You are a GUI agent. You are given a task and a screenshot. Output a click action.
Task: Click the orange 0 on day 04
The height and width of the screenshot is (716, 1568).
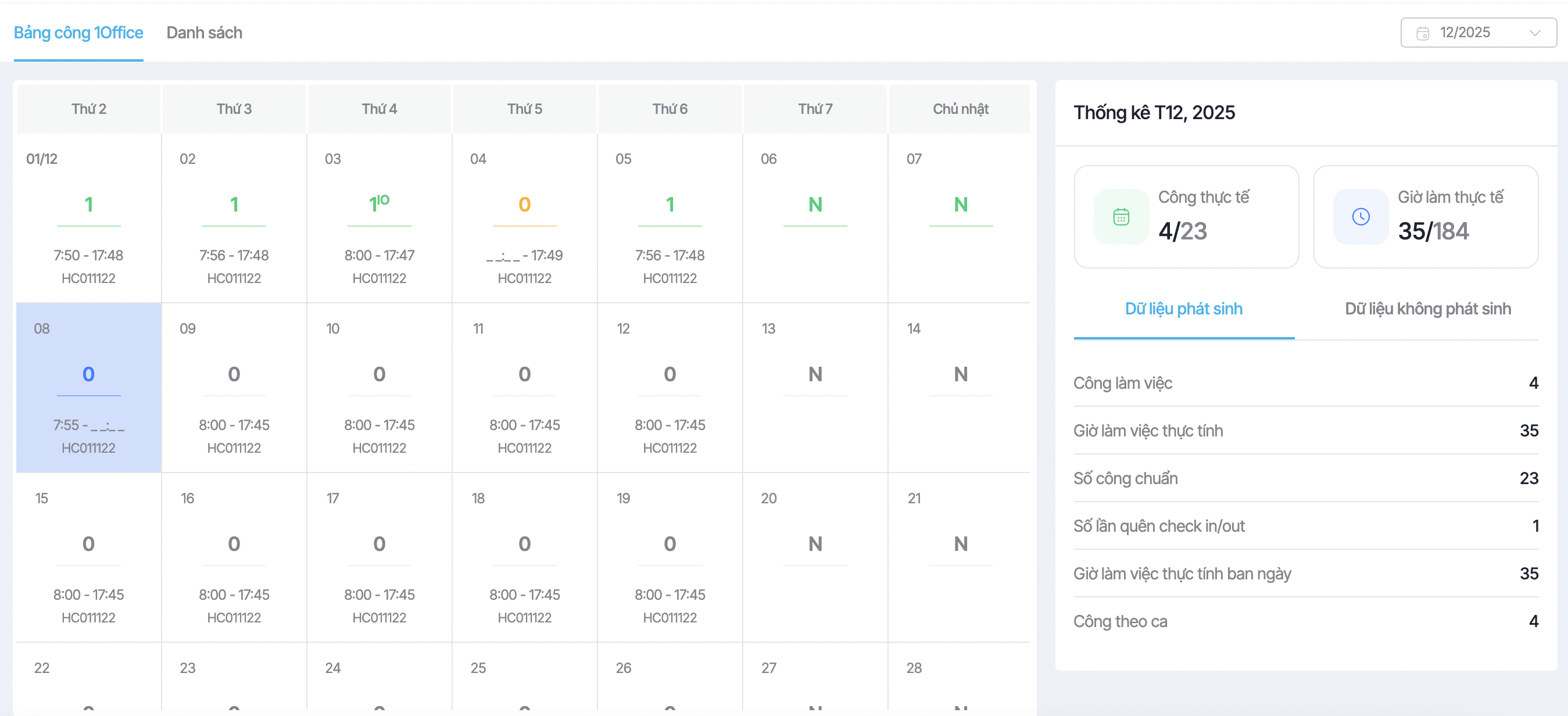pyautogui.click(x=524, y=205)
